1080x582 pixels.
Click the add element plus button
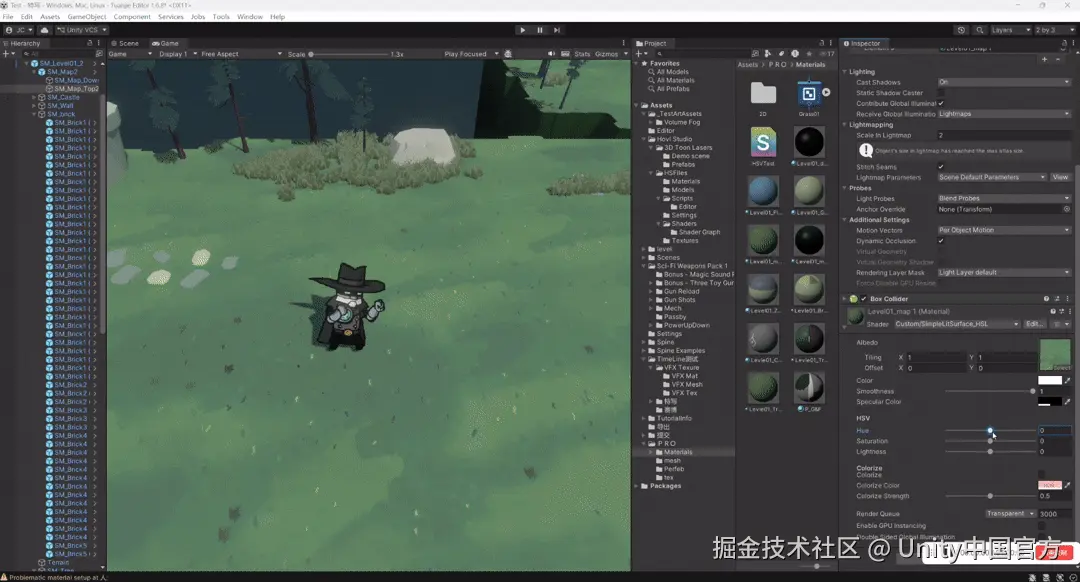pyautogui.click(x=1044, y=59)
